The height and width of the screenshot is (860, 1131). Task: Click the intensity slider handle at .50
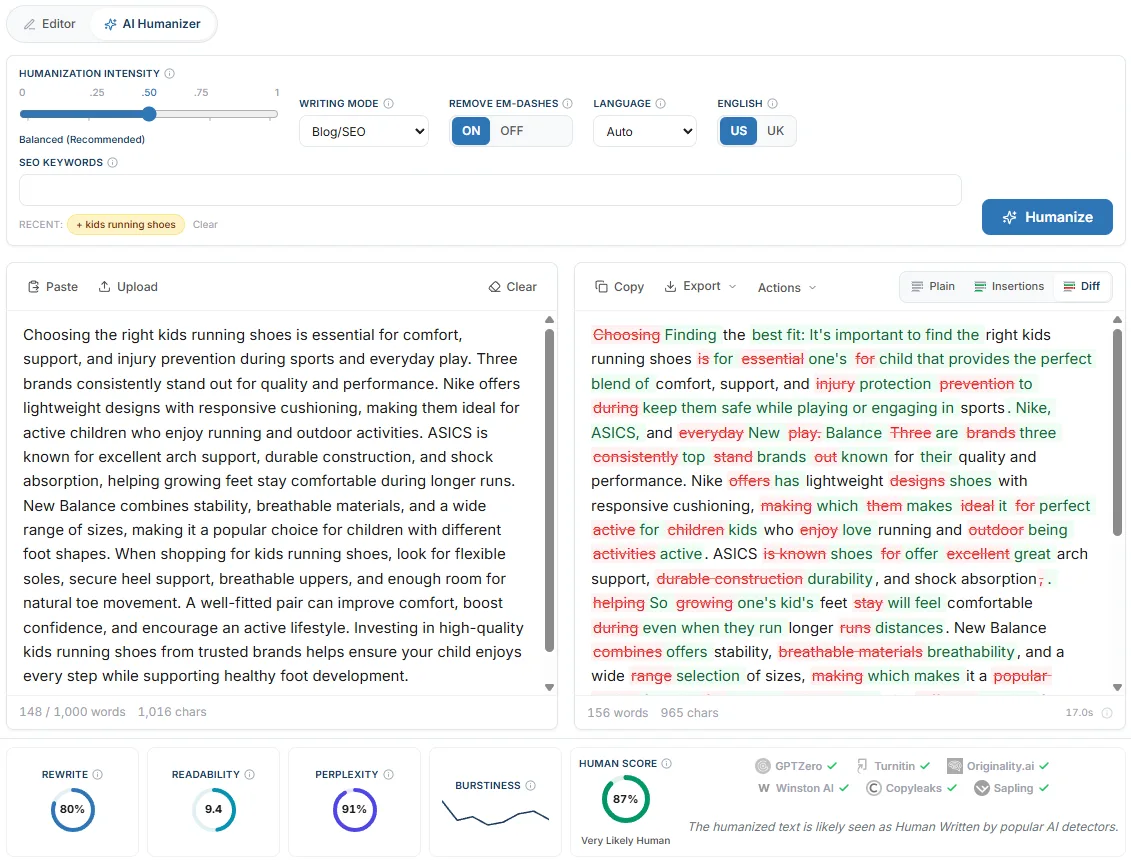pos(149,113)
